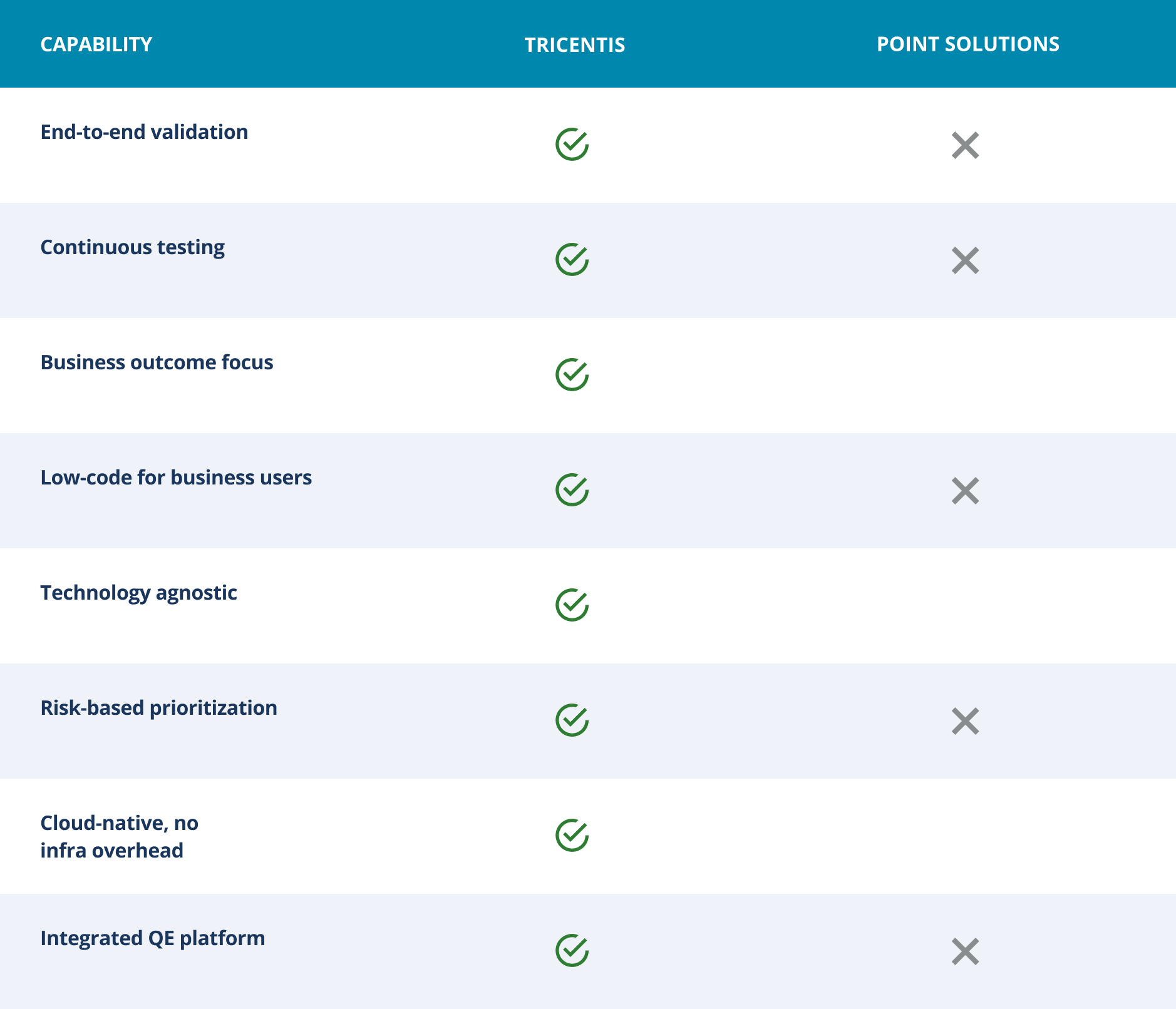Click the POINT SOLUTIONS column header
Viewport: 1176px width, 1009px height.
[967, 44]
